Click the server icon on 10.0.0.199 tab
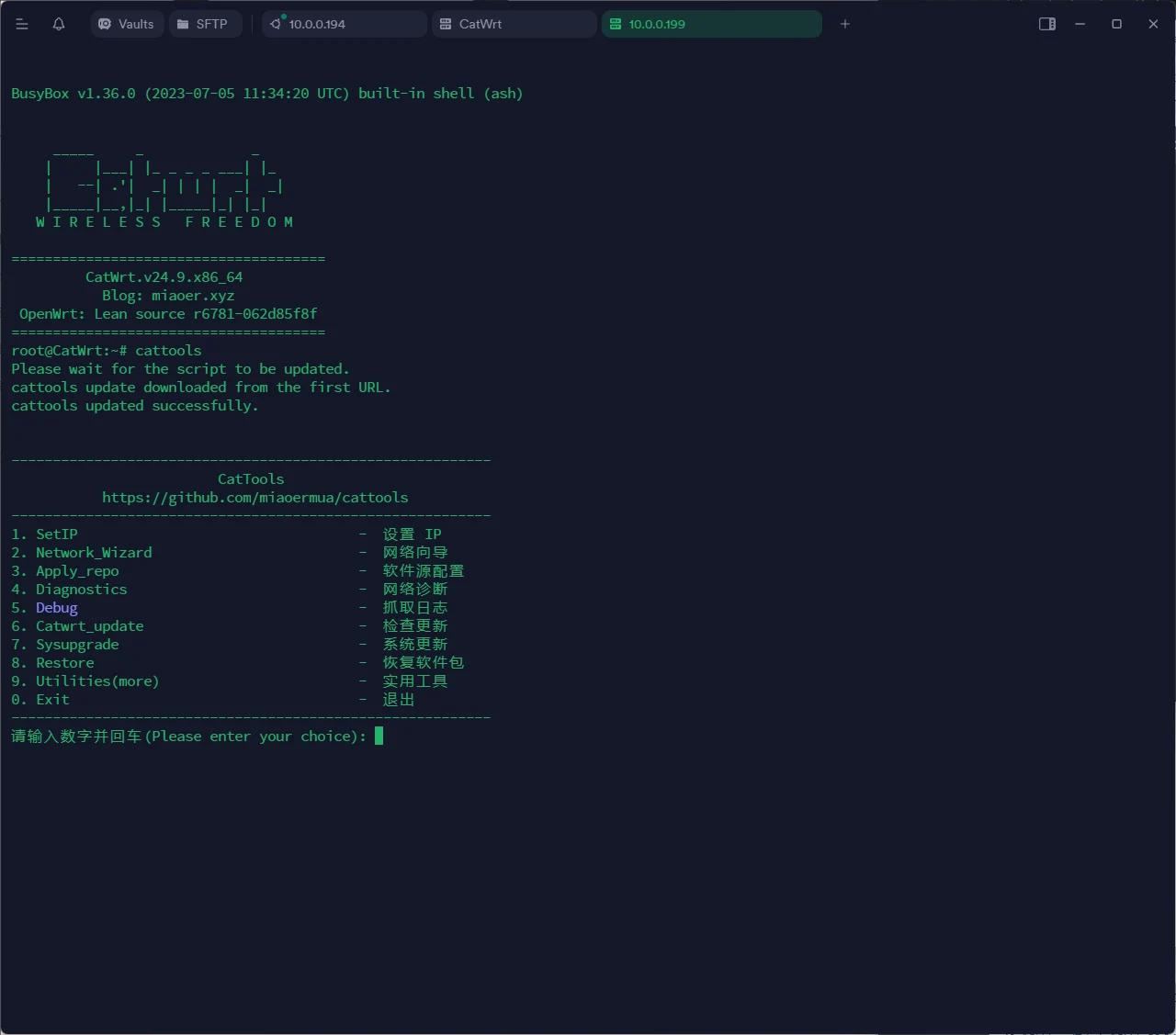This screenshot has width=1176, height=1035. click(616, 24)
